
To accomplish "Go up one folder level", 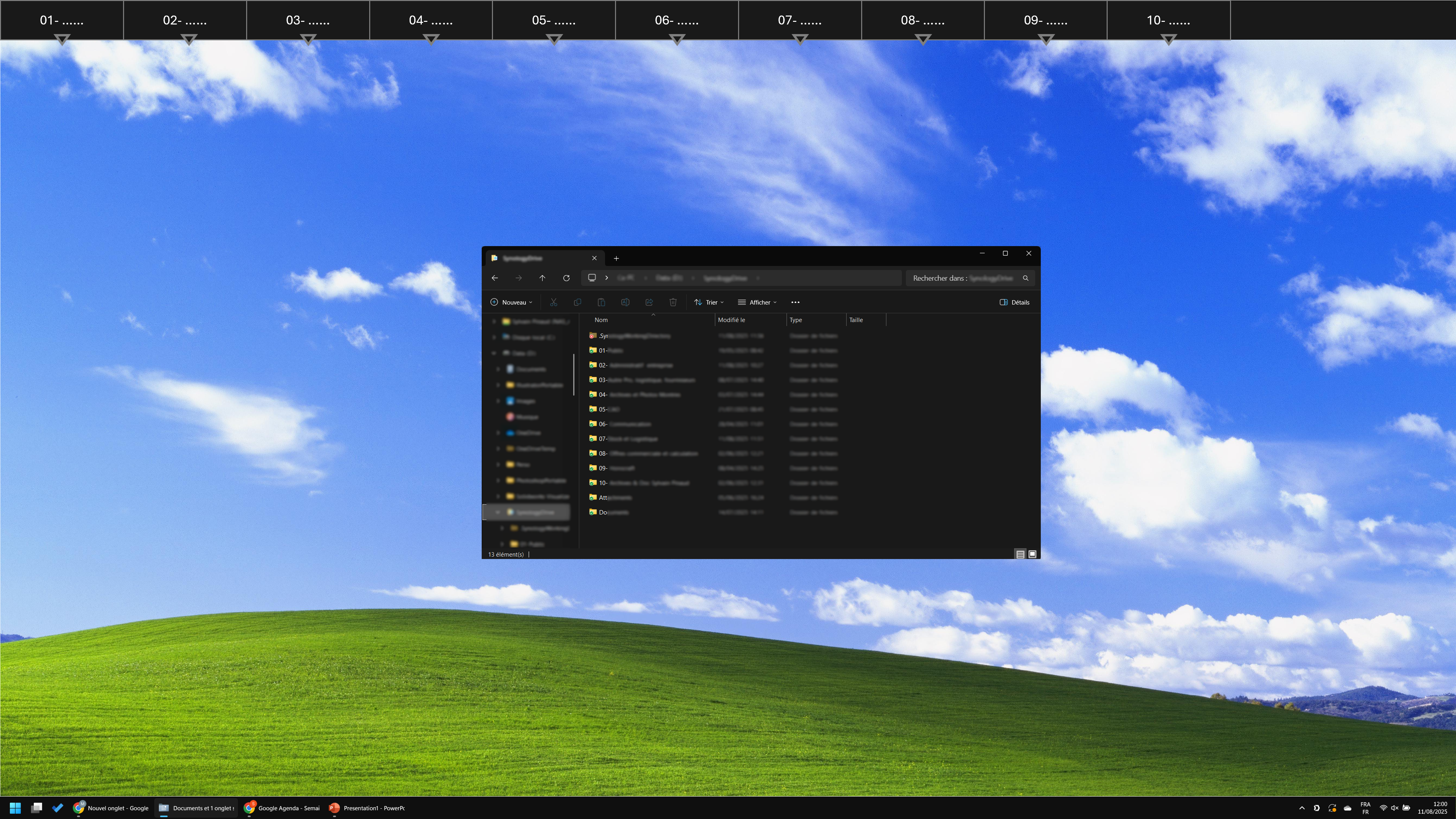I will [x=542, y=278].
